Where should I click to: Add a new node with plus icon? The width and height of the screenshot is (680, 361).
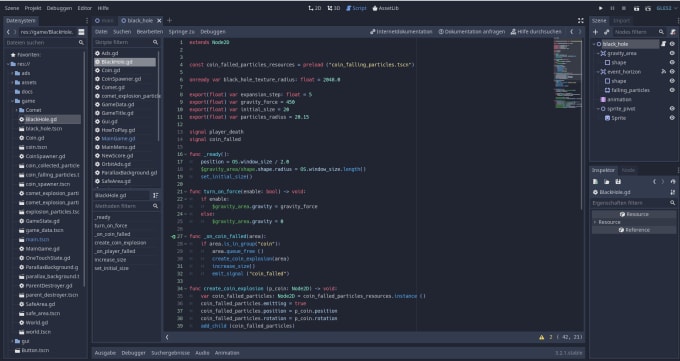click(x=595, y=32)
